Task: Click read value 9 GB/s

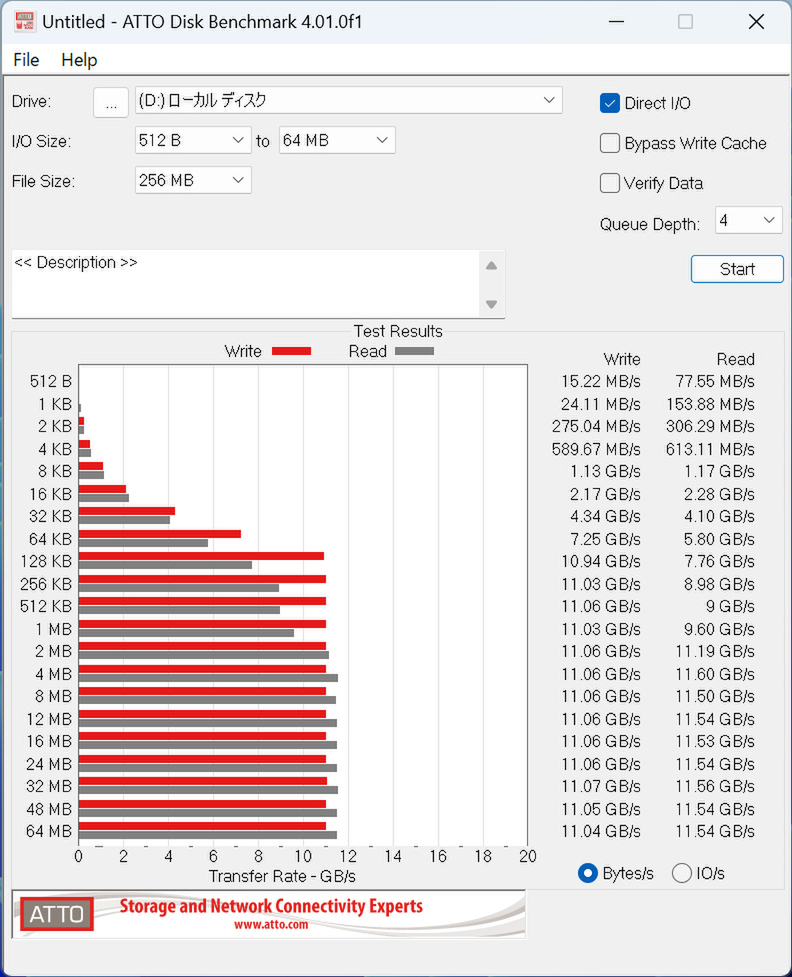Action: click(730, 606)
